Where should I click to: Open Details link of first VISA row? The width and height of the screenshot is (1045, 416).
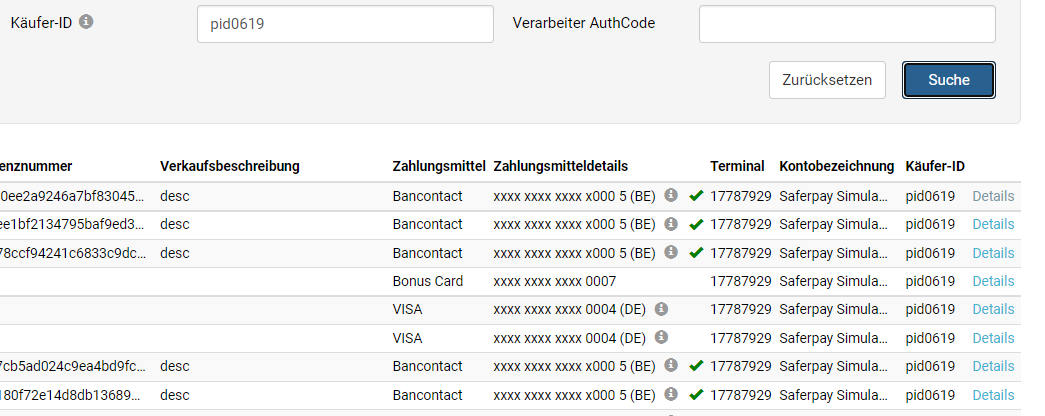pyautogui.click(x=993, y=309)
